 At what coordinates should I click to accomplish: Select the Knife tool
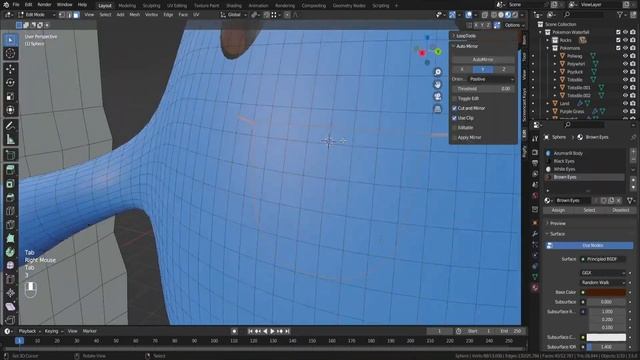tap(10, 225)
